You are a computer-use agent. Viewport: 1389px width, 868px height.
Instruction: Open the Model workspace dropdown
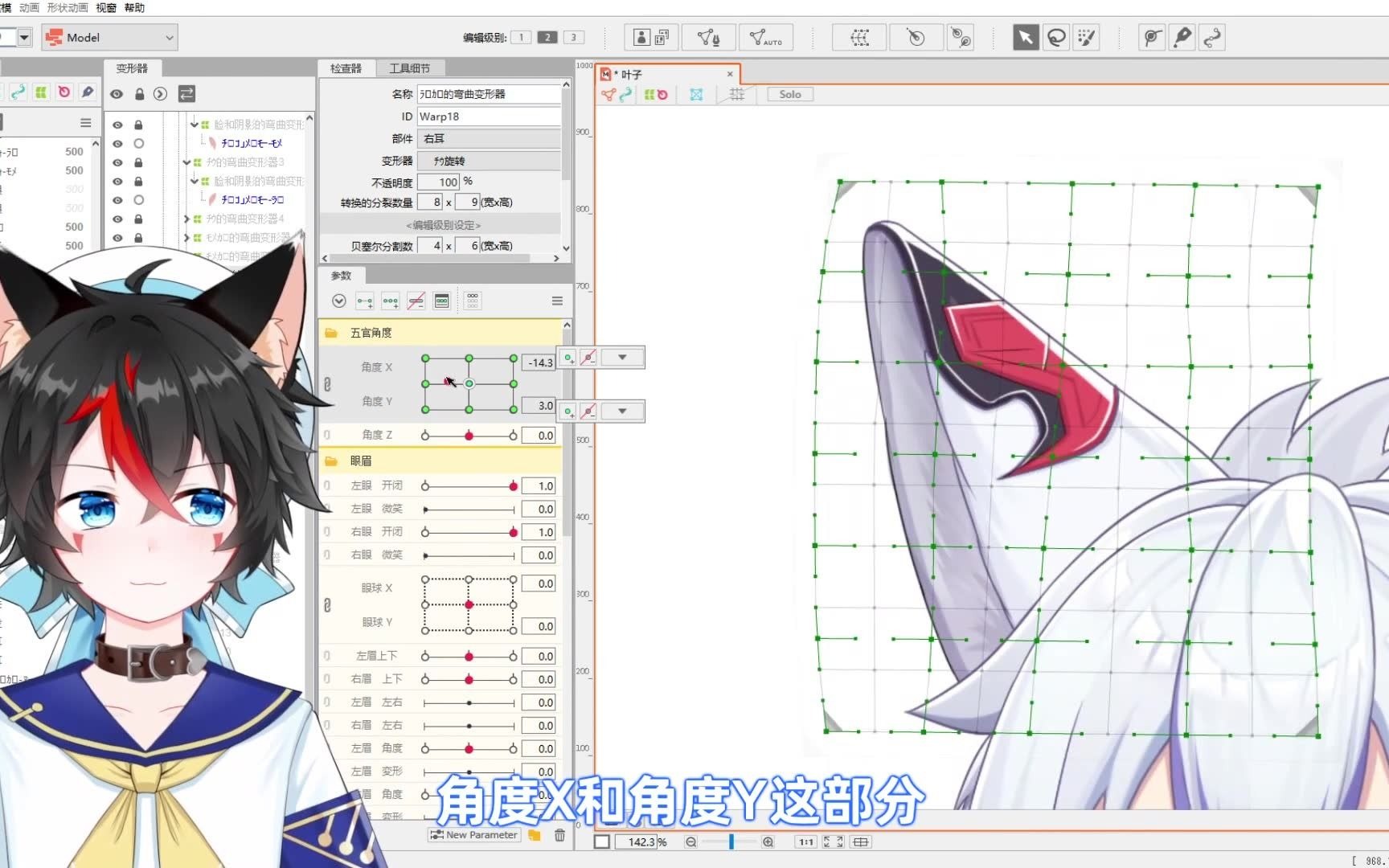(110, 37)
